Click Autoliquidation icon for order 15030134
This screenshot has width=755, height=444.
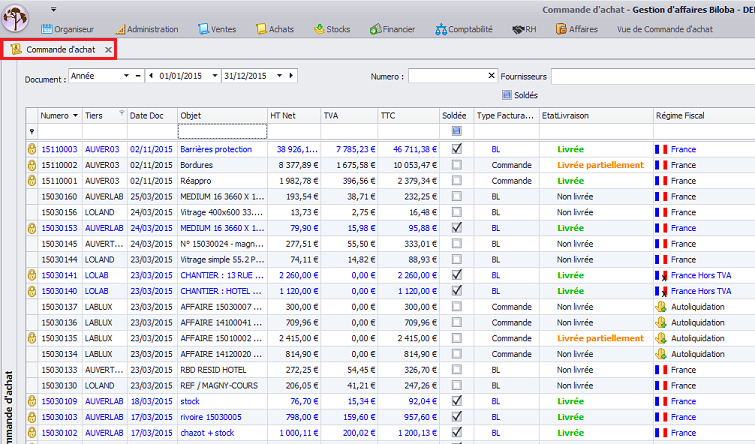click(x=661, y=354)
